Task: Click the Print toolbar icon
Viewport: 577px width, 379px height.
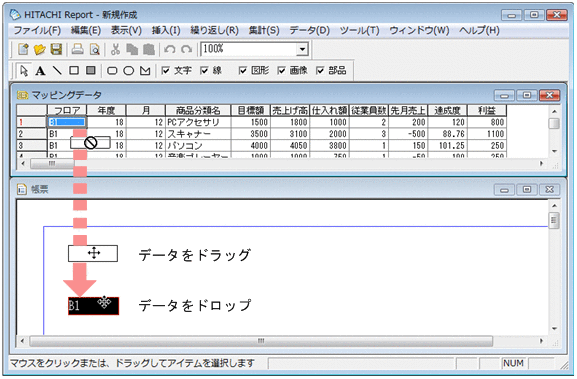Action: tap(77, 49)
